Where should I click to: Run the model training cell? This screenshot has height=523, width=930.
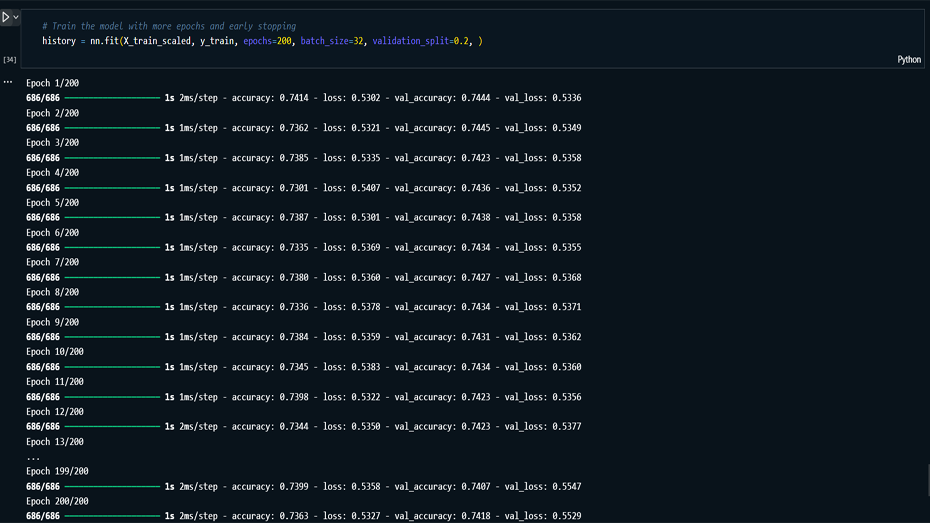point(6,17)
